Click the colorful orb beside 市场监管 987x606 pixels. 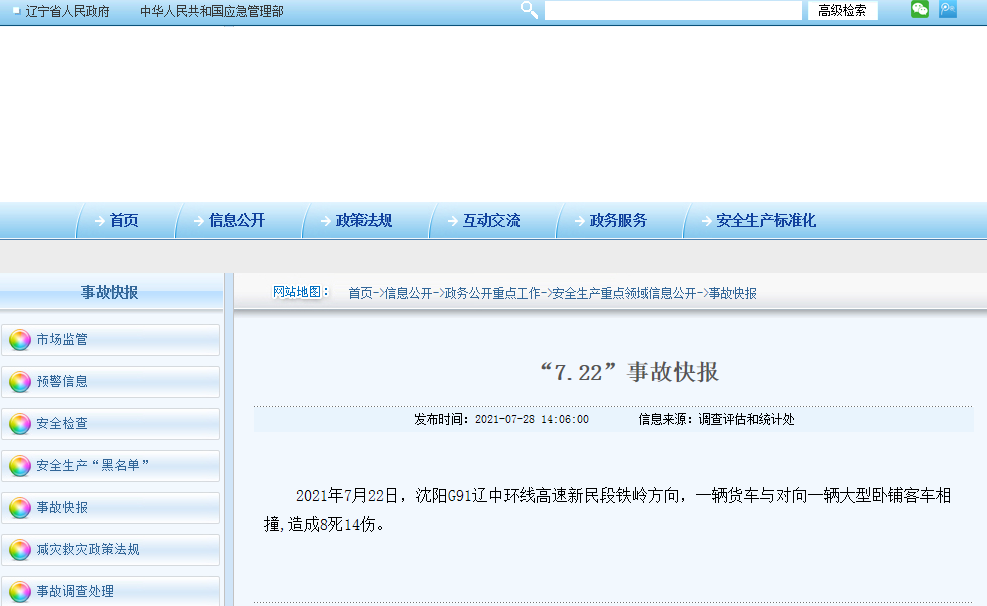(x=20, y=340)
